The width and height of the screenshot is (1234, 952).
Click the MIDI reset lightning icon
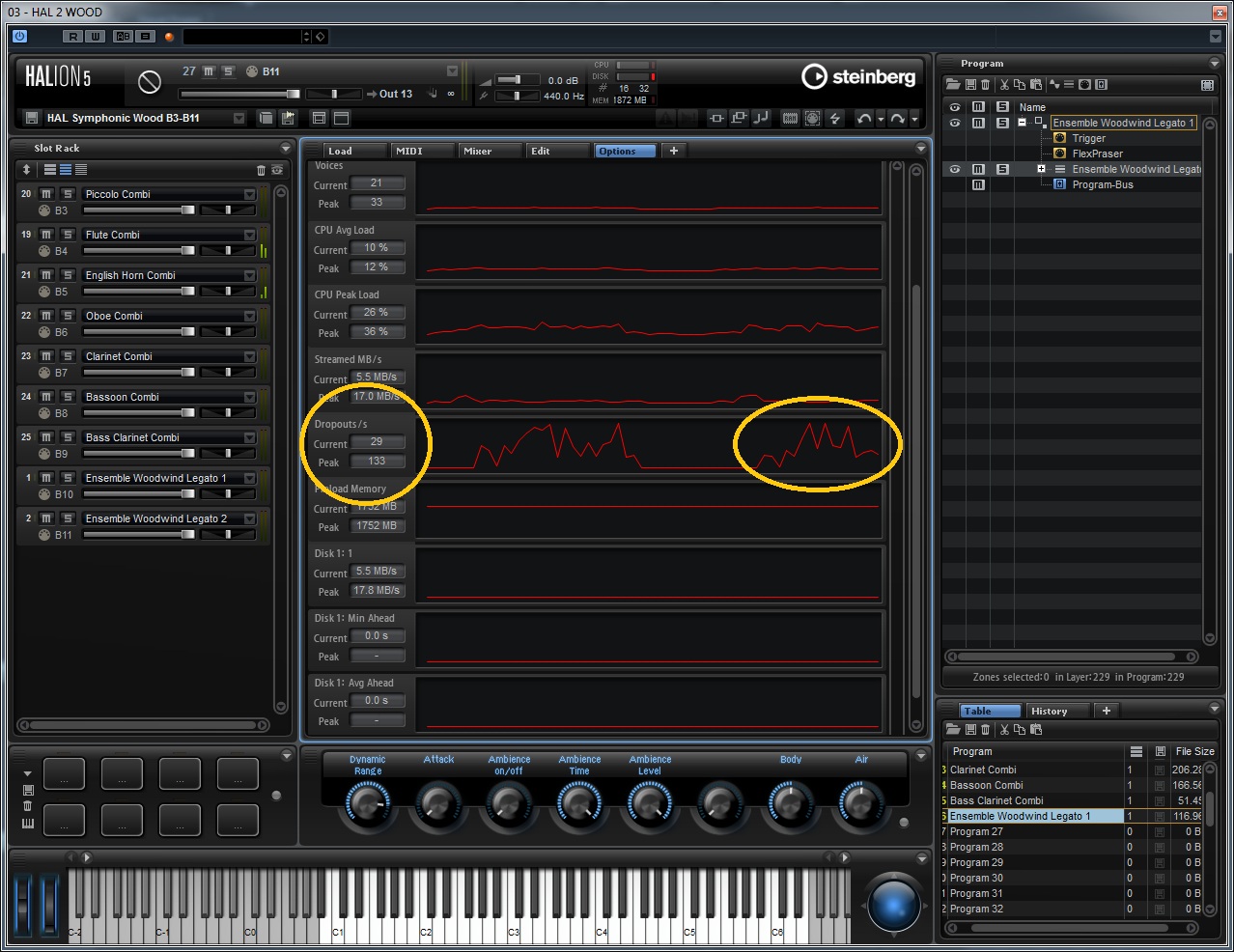(835, 118)
